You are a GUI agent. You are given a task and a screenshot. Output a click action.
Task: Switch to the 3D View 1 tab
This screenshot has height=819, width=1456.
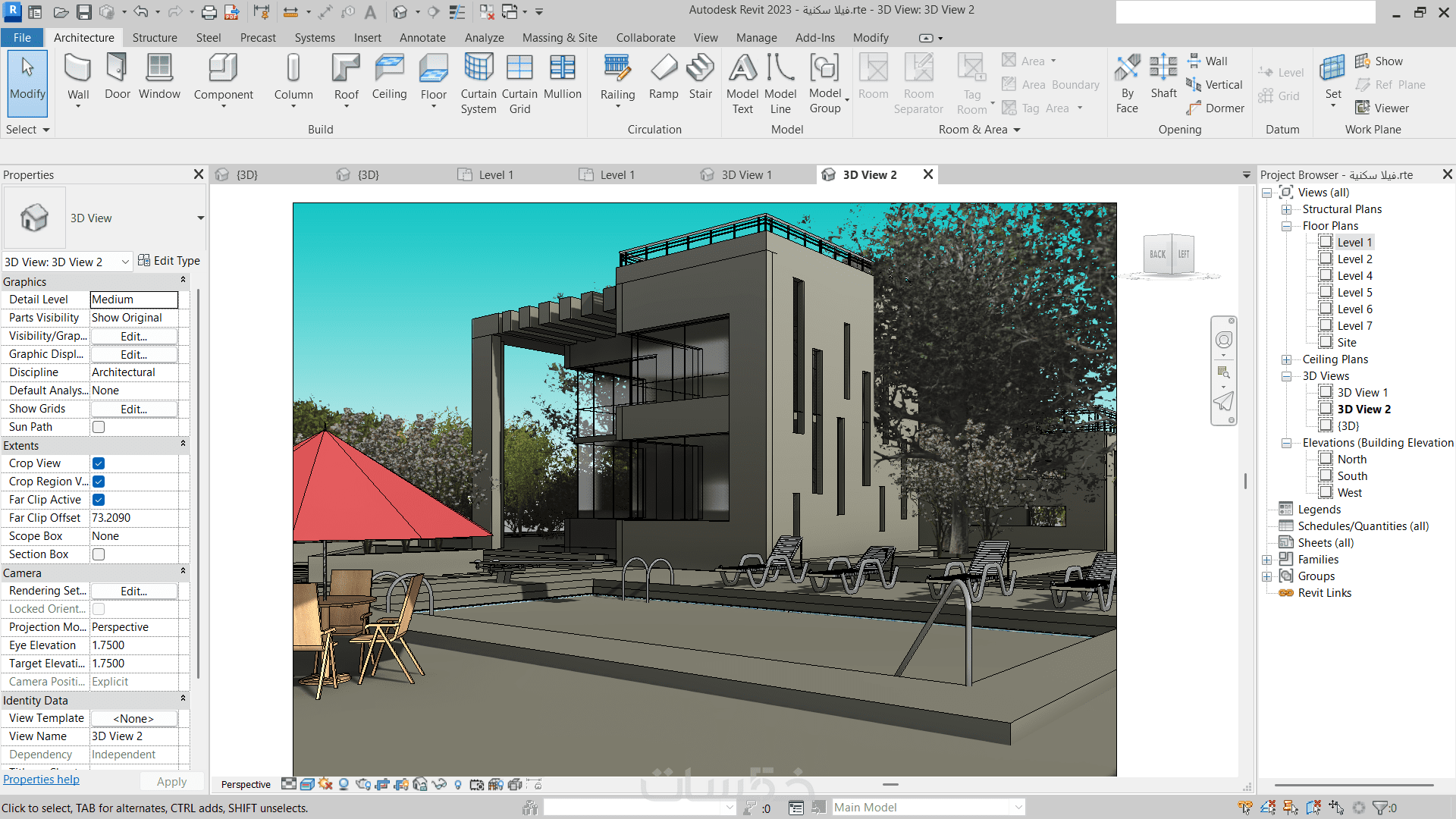coord(746,175)
